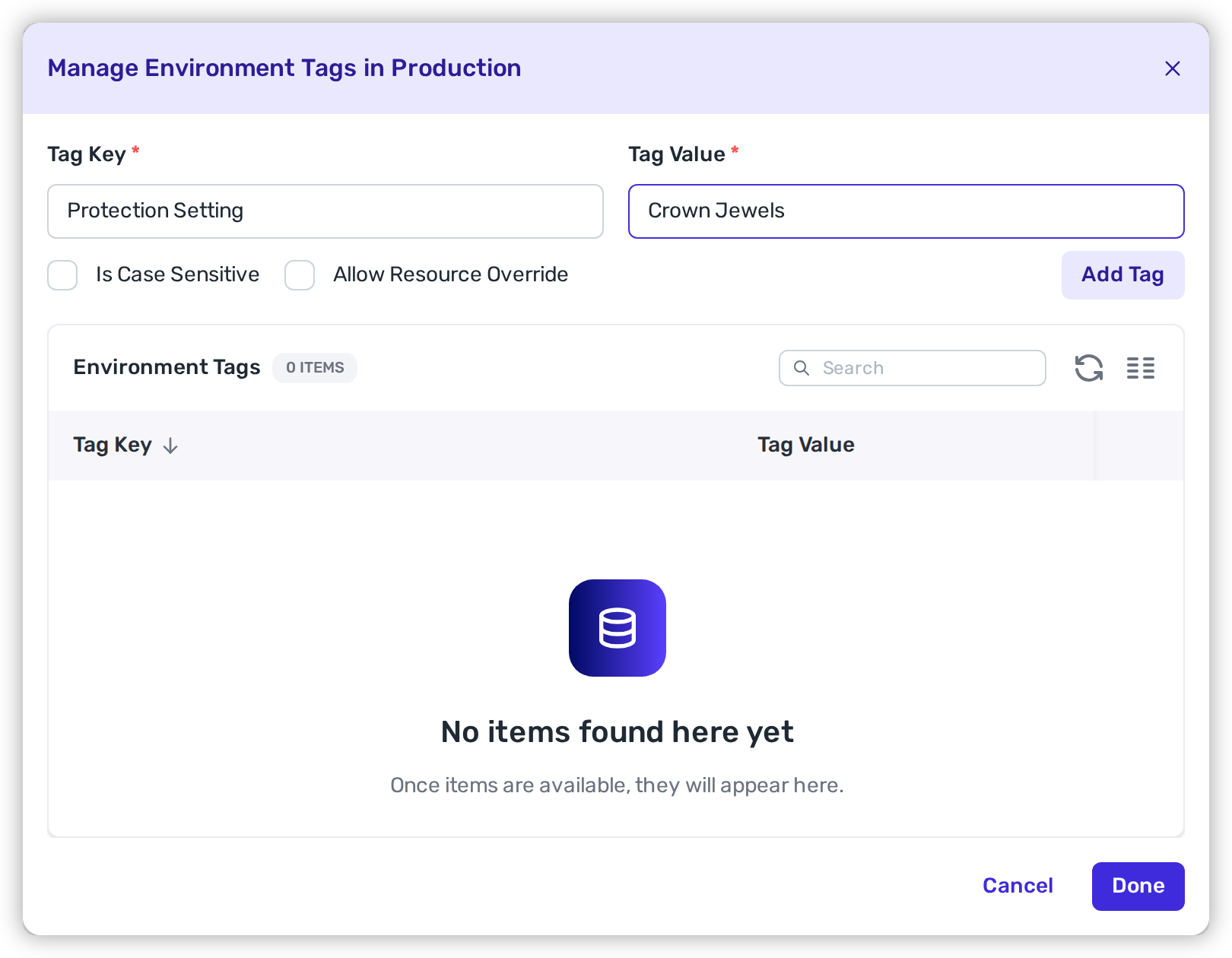Click the Cancel link
This screenshot has width=1232, height=958.
point(1018,886)
